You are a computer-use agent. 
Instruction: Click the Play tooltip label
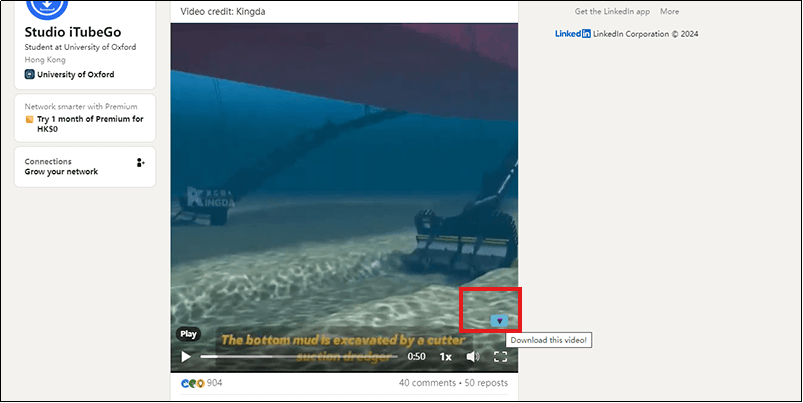click(x=188, y=334)
